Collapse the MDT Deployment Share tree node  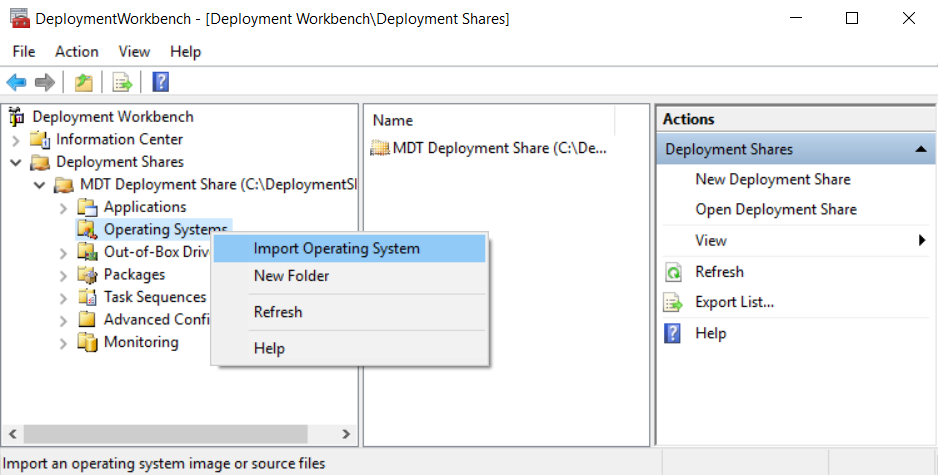(x=40, y=185)
